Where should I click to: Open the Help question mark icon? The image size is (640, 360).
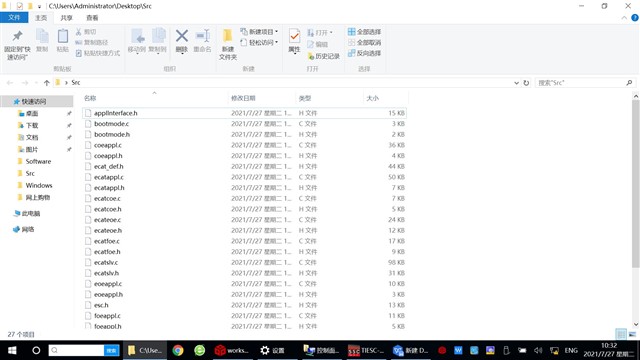click(x=635, y=18)
